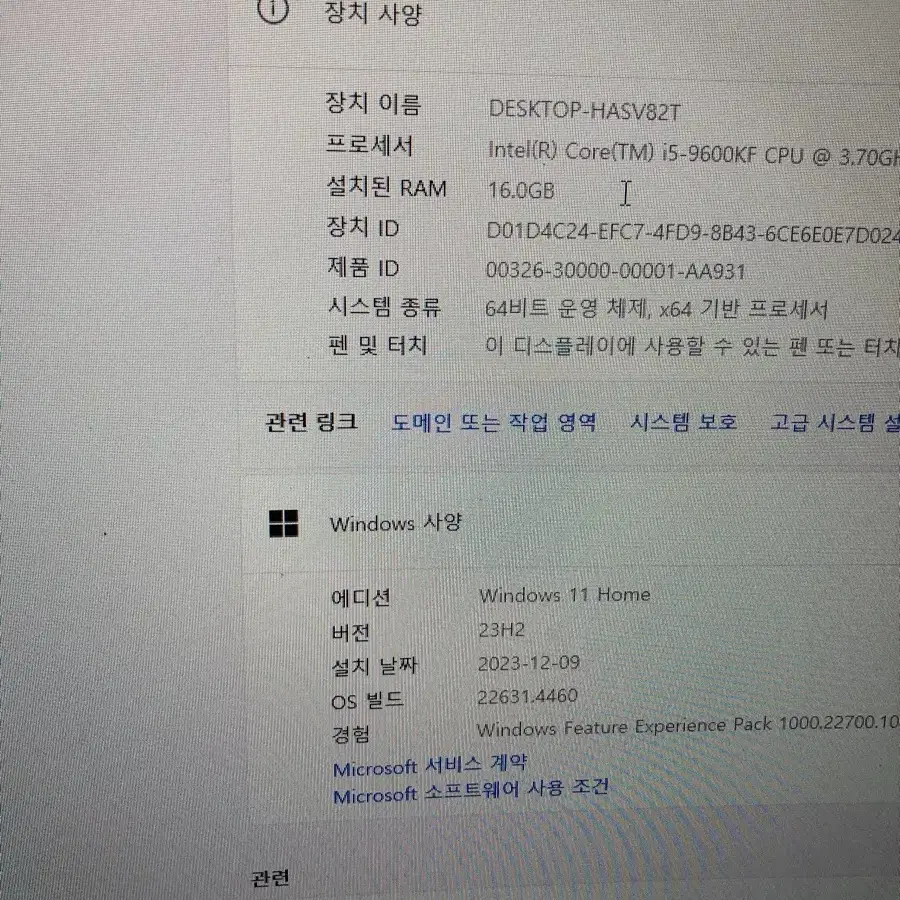Open the 고급 시스템 설정 link
Viewport: 900px width, 900px height.
[835, 422]
